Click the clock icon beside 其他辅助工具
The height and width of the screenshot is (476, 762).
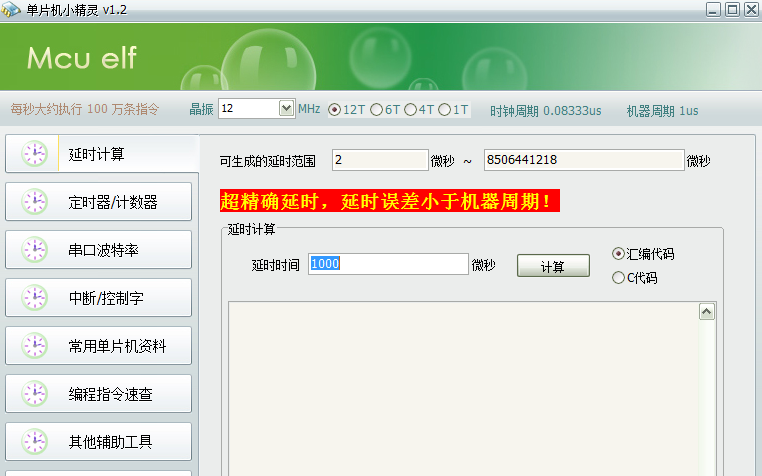pyautogui.click(x=35, y=441)
